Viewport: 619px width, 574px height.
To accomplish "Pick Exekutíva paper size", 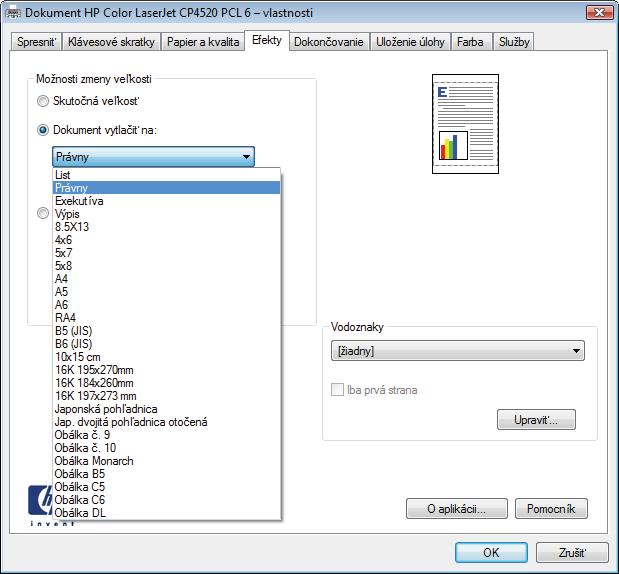I will (x=167, y=201).
